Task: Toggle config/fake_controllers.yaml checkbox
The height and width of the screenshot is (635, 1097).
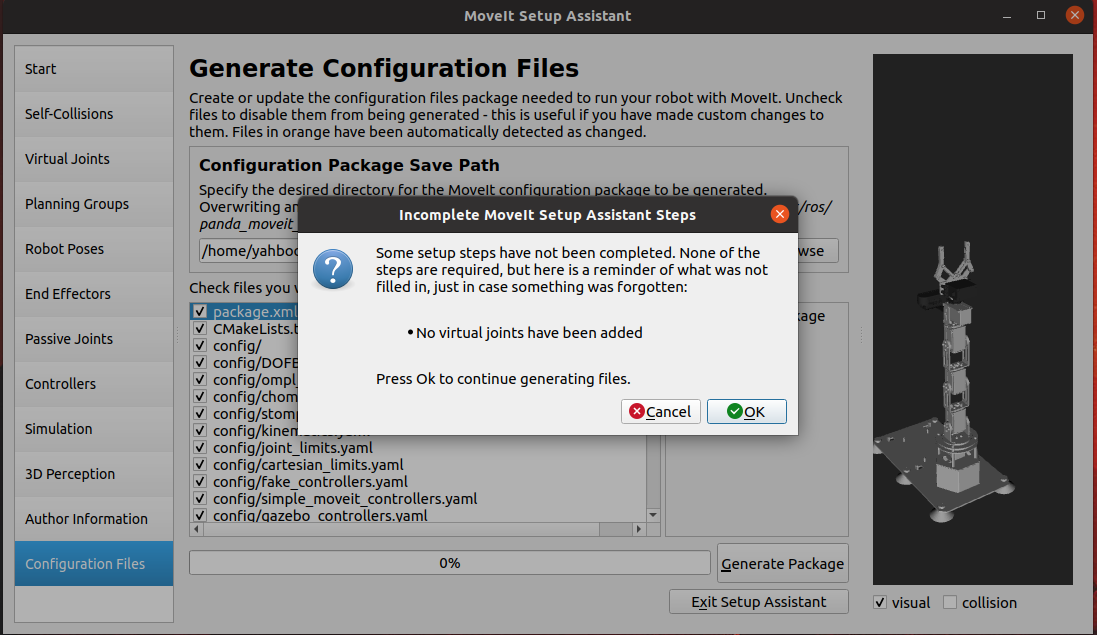Action: click(x=200, y=481)
